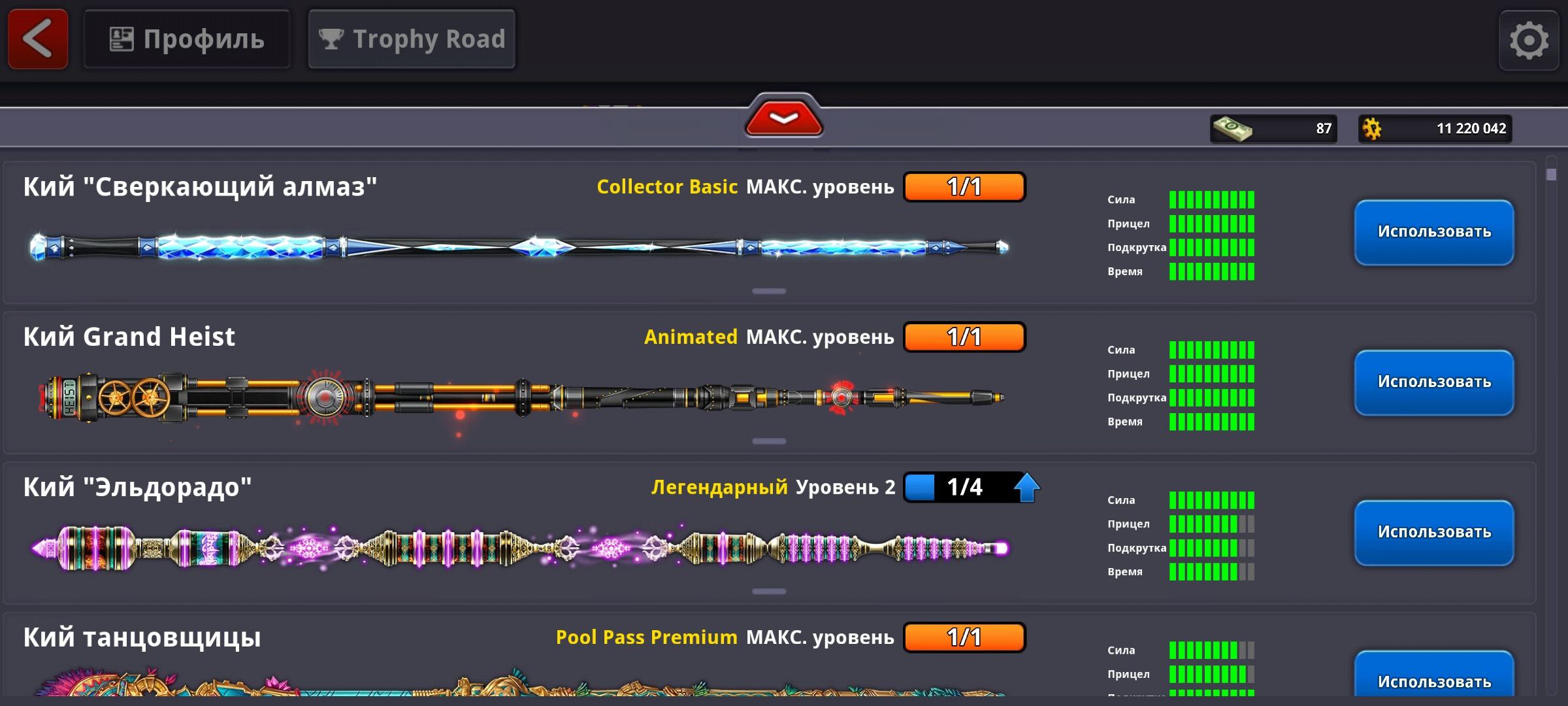Screen dimensions: 1568x706
Task: Click the Легендарный rarity label
Action: tap(719, 488)
